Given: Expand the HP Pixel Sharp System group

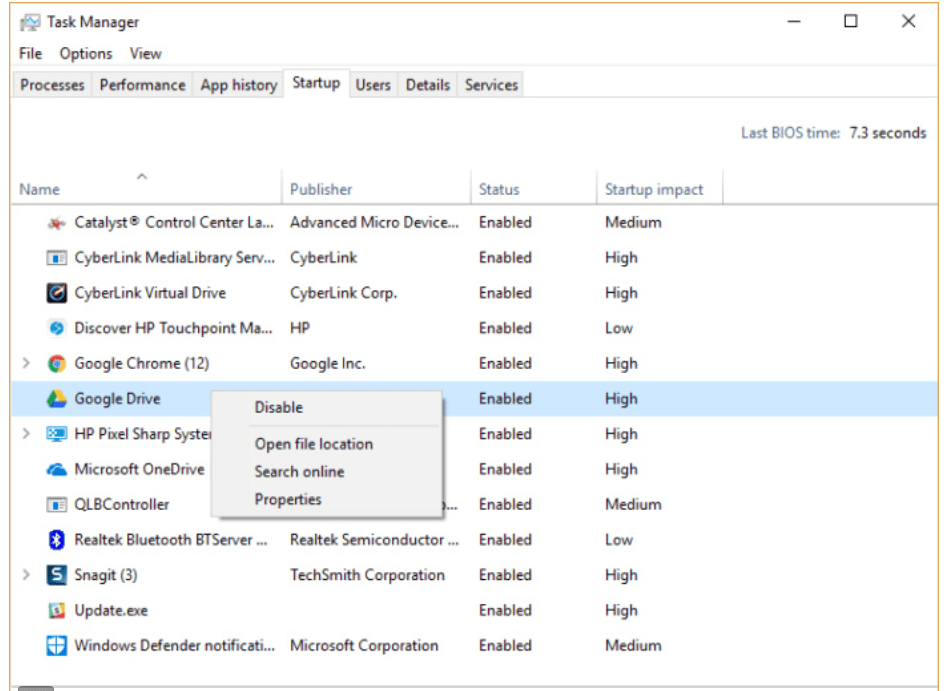Looking at the screenshot, I should point(26,434).
